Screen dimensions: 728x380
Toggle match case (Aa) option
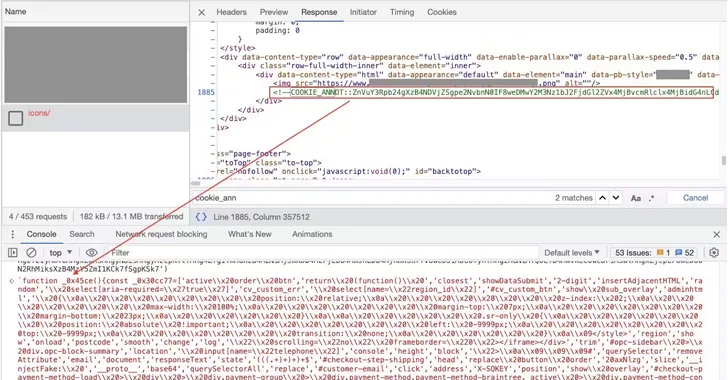coord(636,198)
